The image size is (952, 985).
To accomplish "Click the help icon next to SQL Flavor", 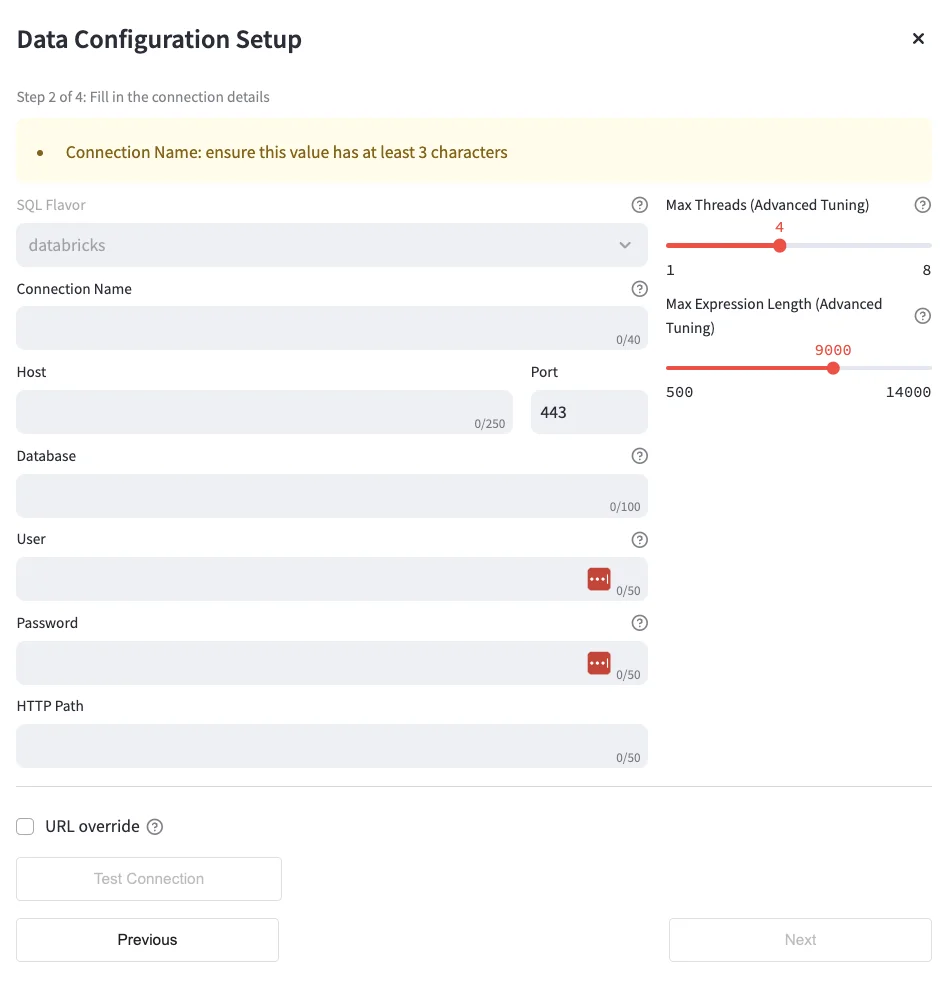I will [x=640, y=205].
